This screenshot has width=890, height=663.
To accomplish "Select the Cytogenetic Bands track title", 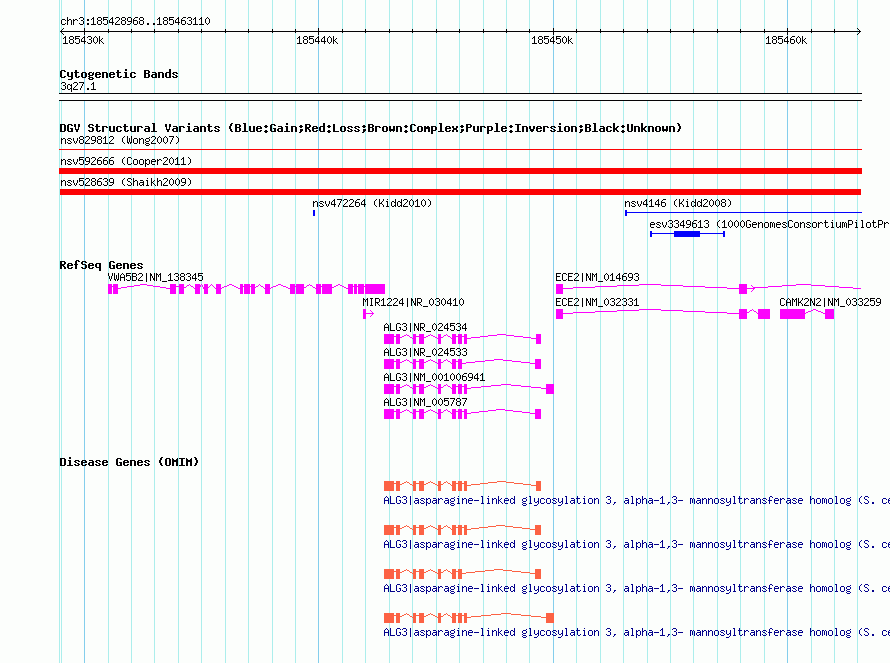I will coord(119,74).
